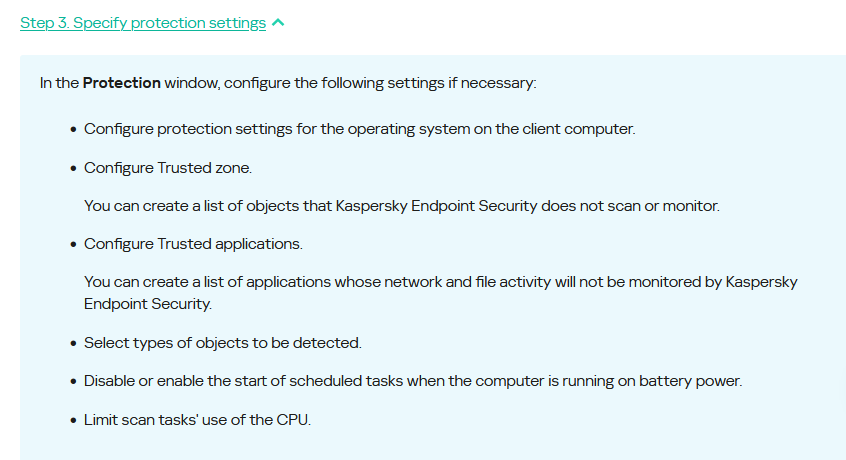Click the bullet before Configure Trusted zone

[x=73, y=168]
